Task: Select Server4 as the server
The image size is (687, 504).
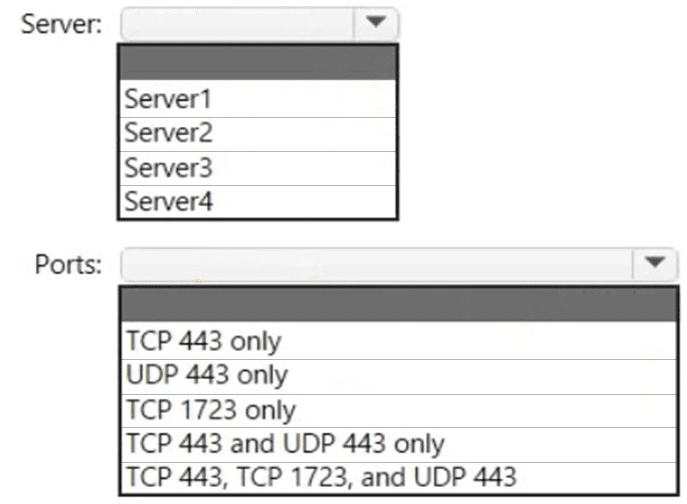Action: pyautogui.click(x=258, y=201)
